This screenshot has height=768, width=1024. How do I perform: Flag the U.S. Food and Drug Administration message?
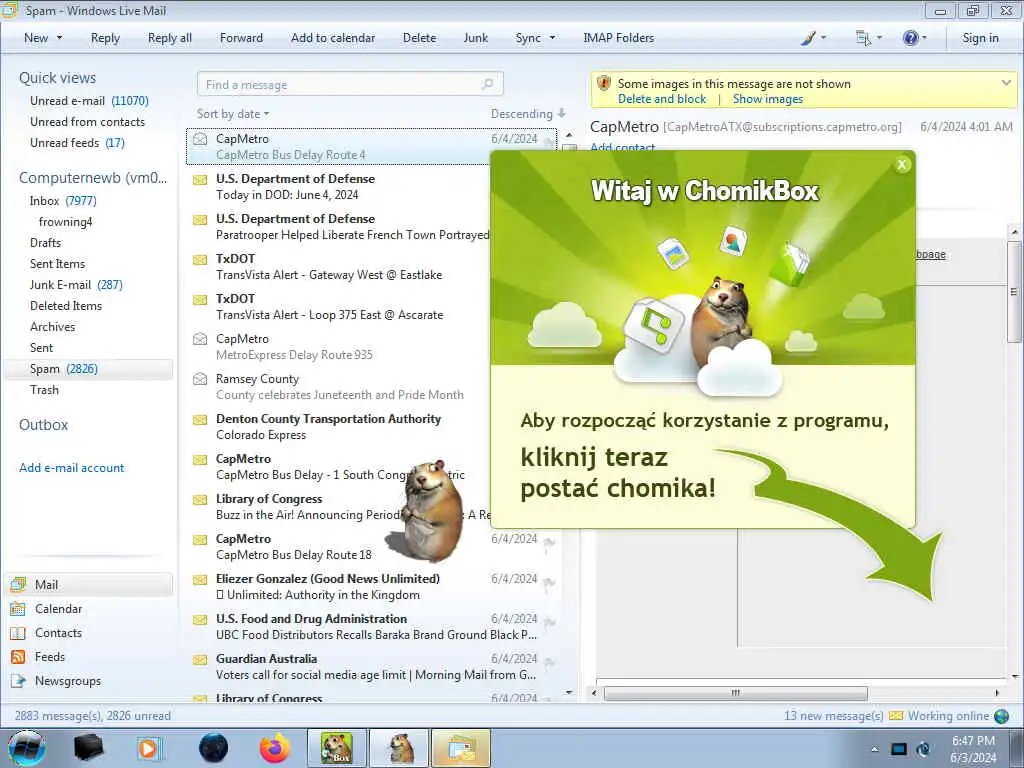[549, 622]
